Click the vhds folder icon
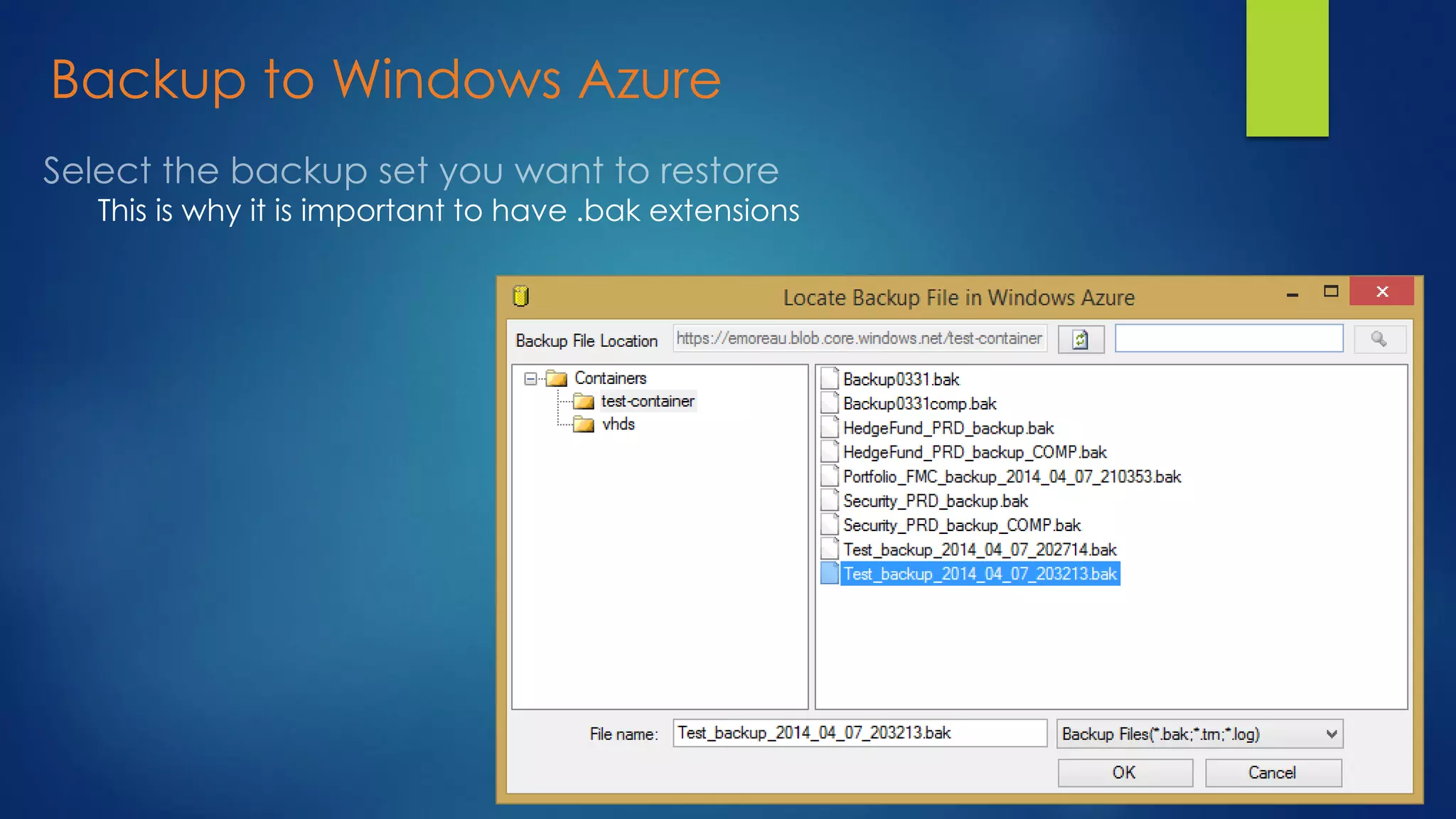 click(x=584, y=424)
